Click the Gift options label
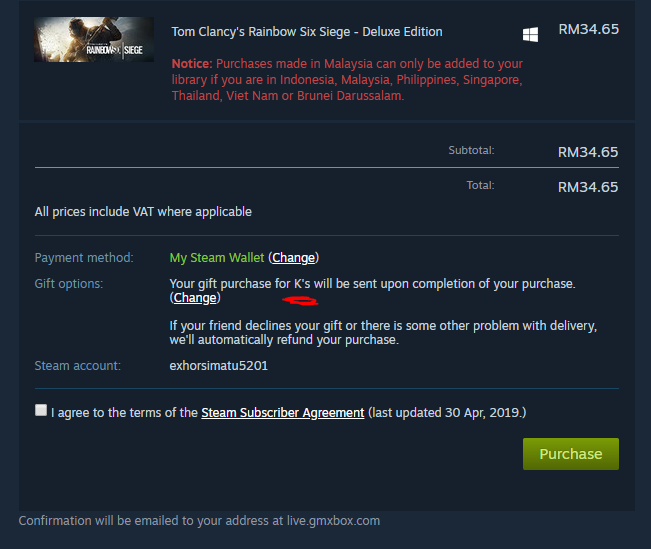Screen dimensions: 651x549 69,284
